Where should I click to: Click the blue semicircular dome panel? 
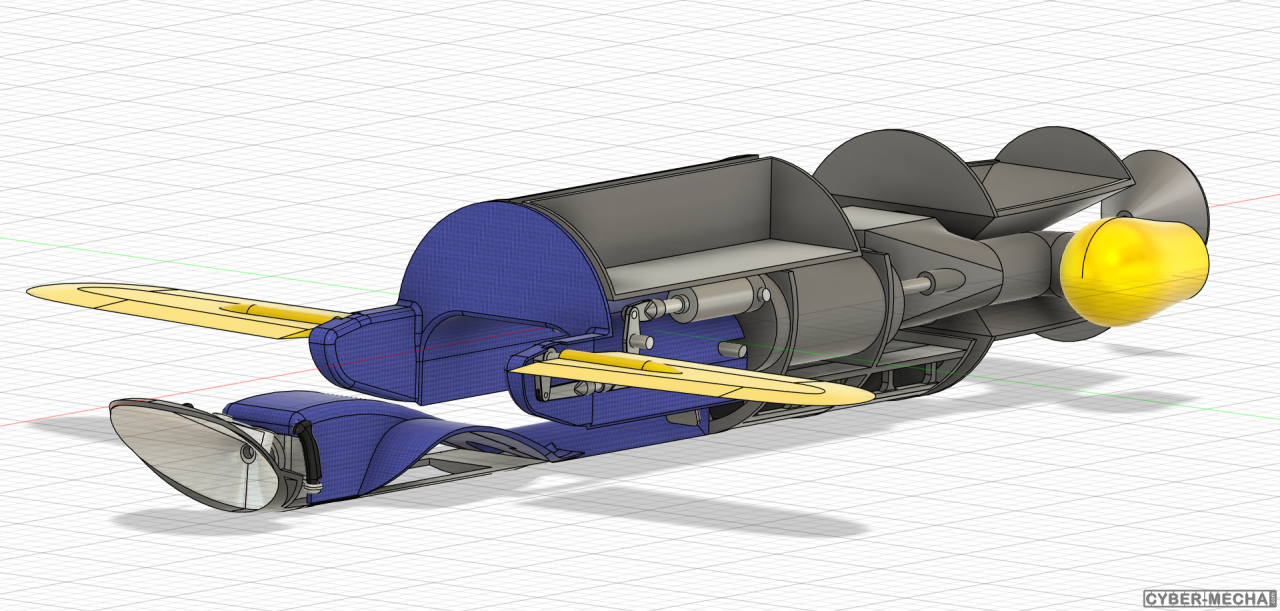pos(500,260)
